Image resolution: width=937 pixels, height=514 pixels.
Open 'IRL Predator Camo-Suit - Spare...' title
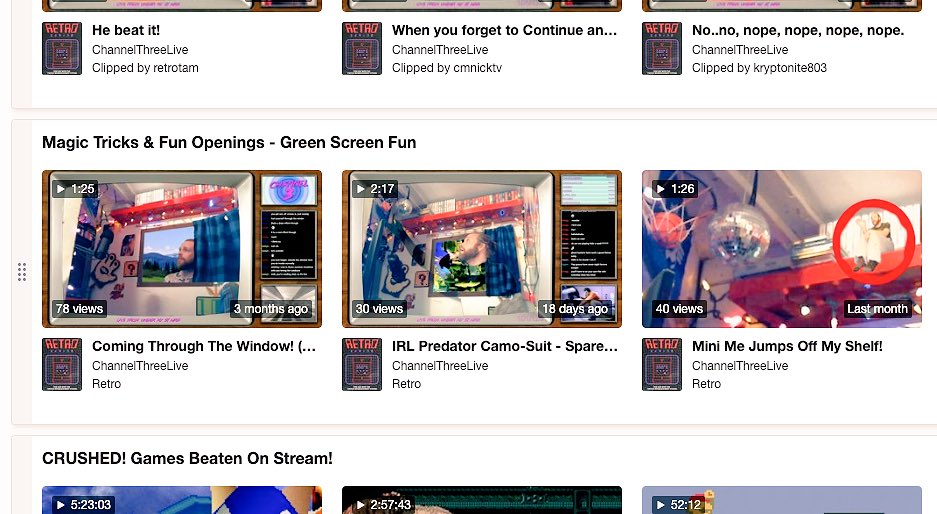505,347
